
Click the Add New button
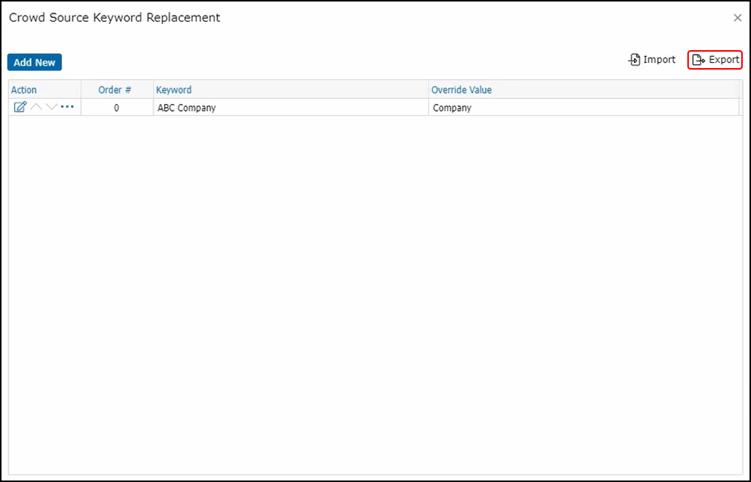[x=34, y=62]
